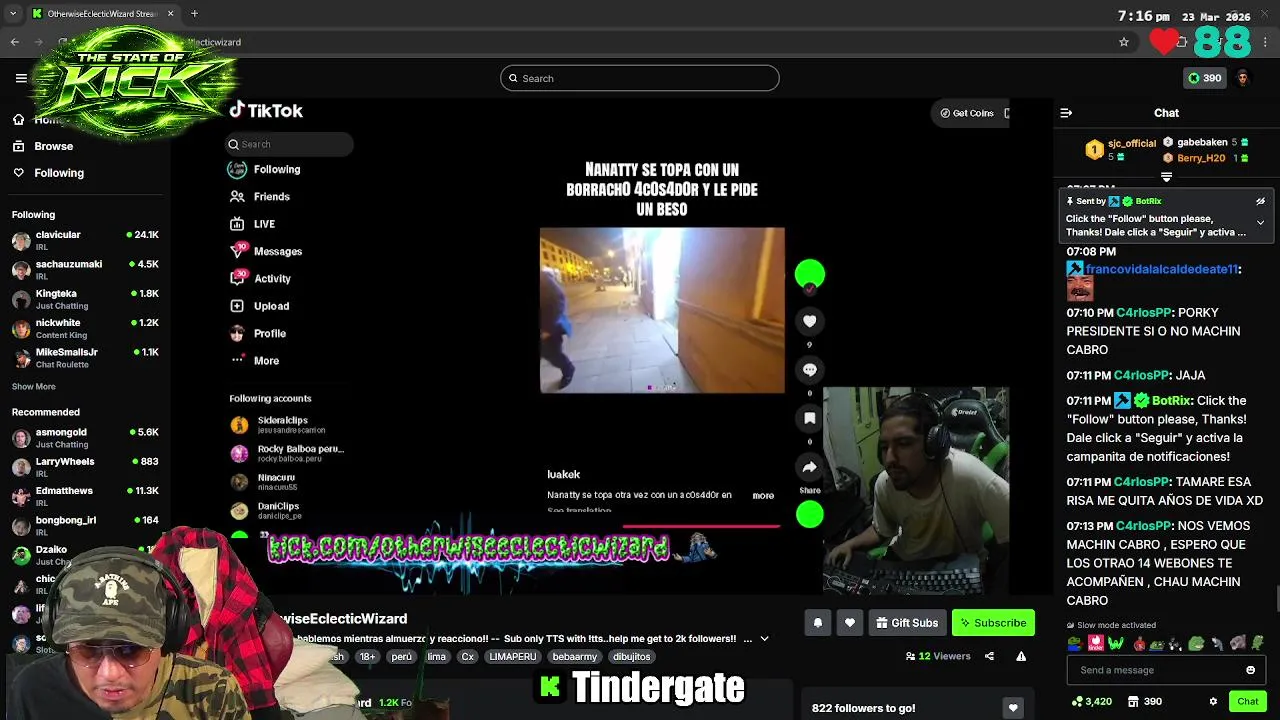This screenshot has height=720, width=1280.
Task: Click TikTok Get Coins button
Action: click(x=967, y=113)
